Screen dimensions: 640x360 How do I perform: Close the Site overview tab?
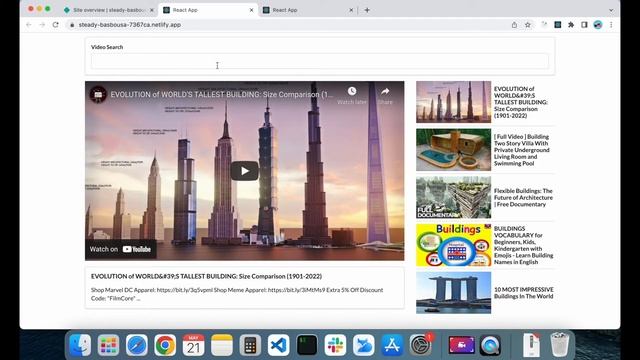[152, 10]
